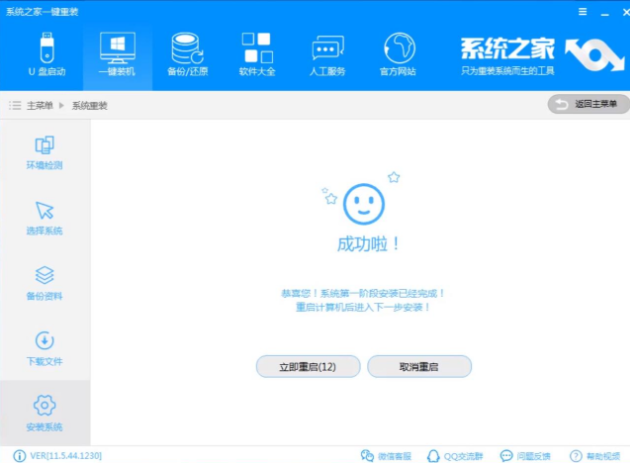This screenshot has width=630, height=463.
Task: Visit the 官方网站 official website
Action: [x=398, y=54]
